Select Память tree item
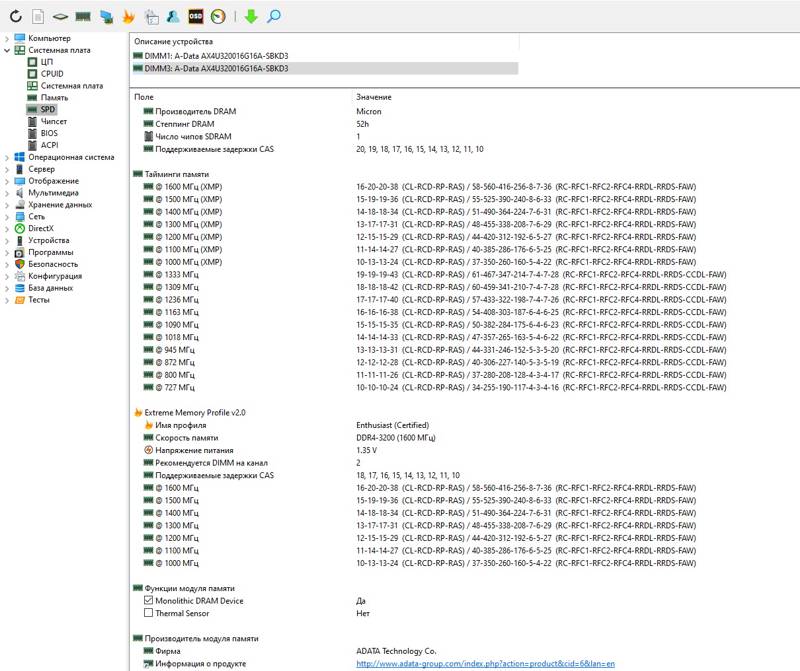The image size is (800, 671). click(54, 97)
